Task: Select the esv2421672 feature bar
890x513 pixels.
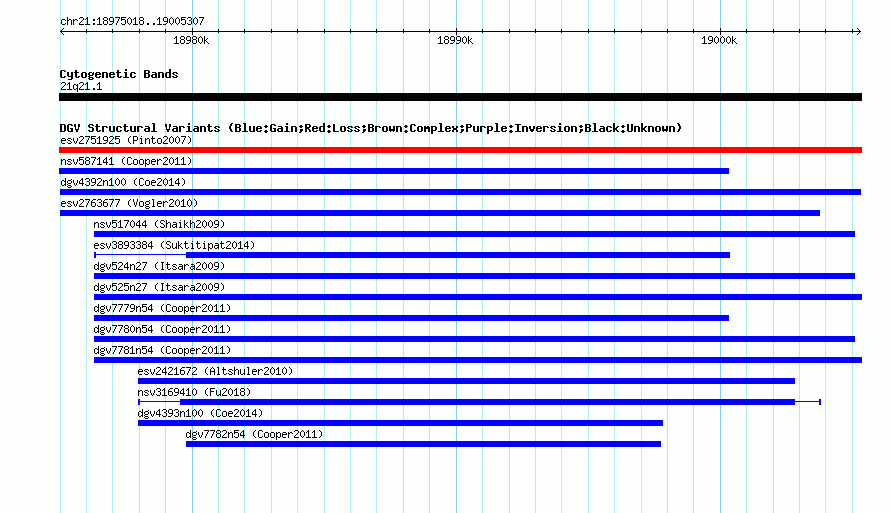Action: 467,381
